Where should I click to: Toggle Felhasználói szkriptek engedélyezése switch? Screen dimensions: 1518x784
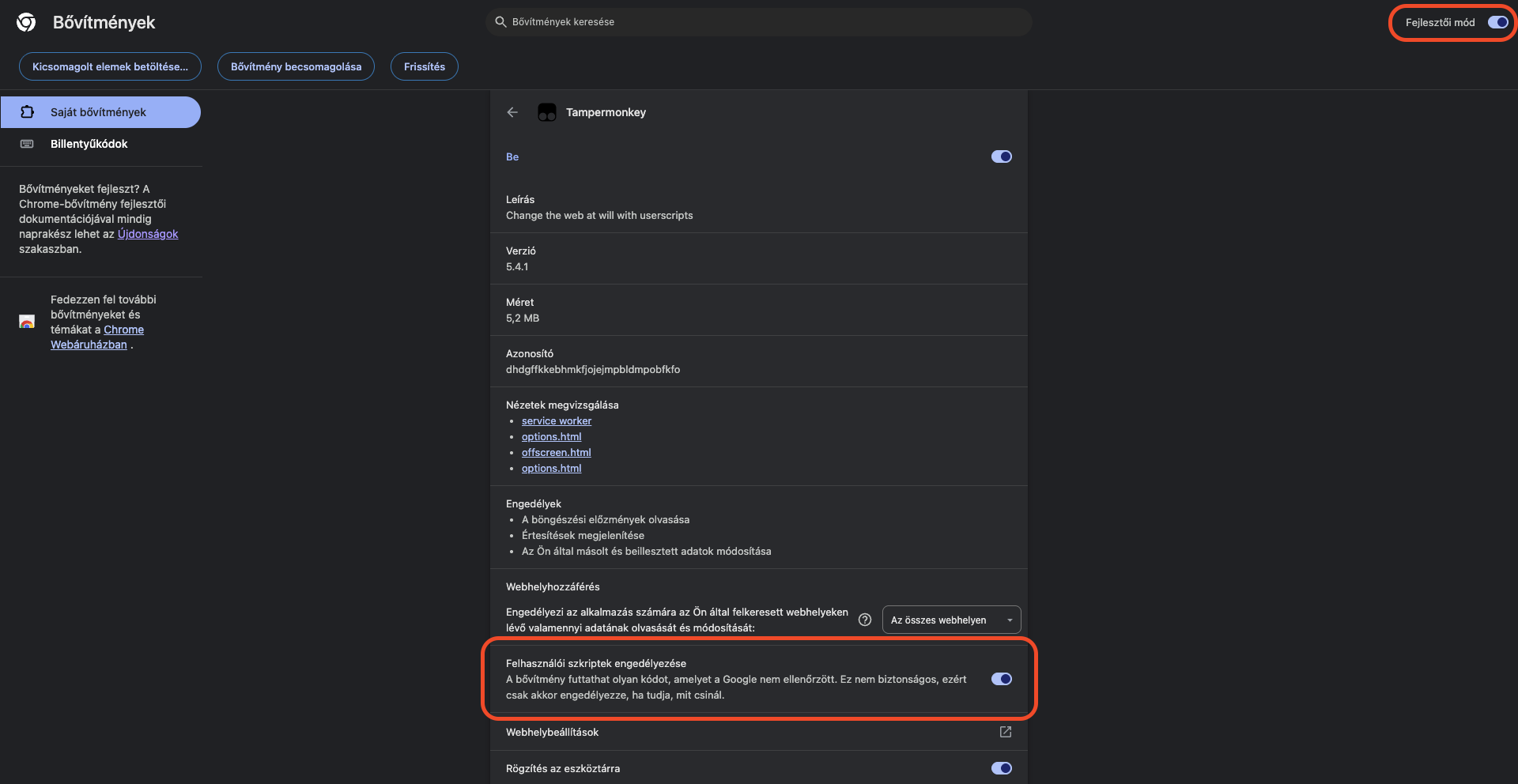tap(1001, 679)
